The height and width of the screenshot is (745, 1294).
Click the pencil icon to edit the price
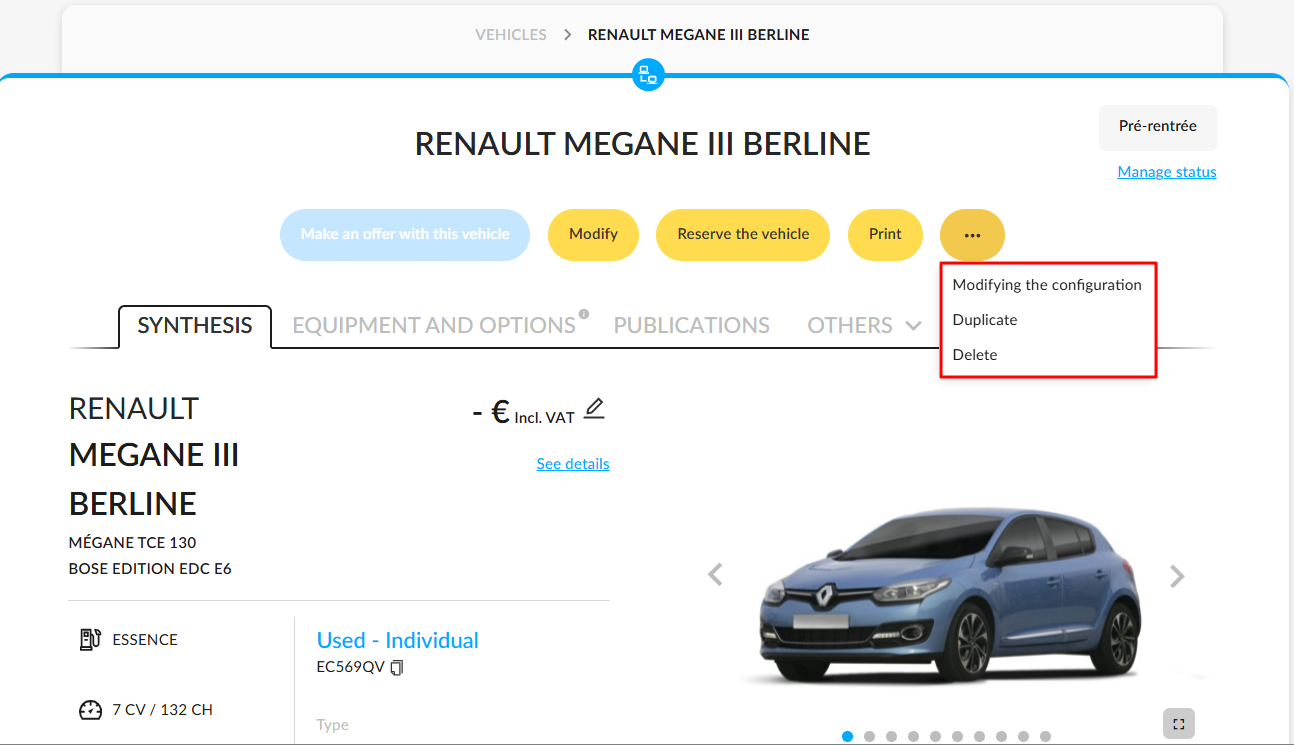[x=594, y=408]
